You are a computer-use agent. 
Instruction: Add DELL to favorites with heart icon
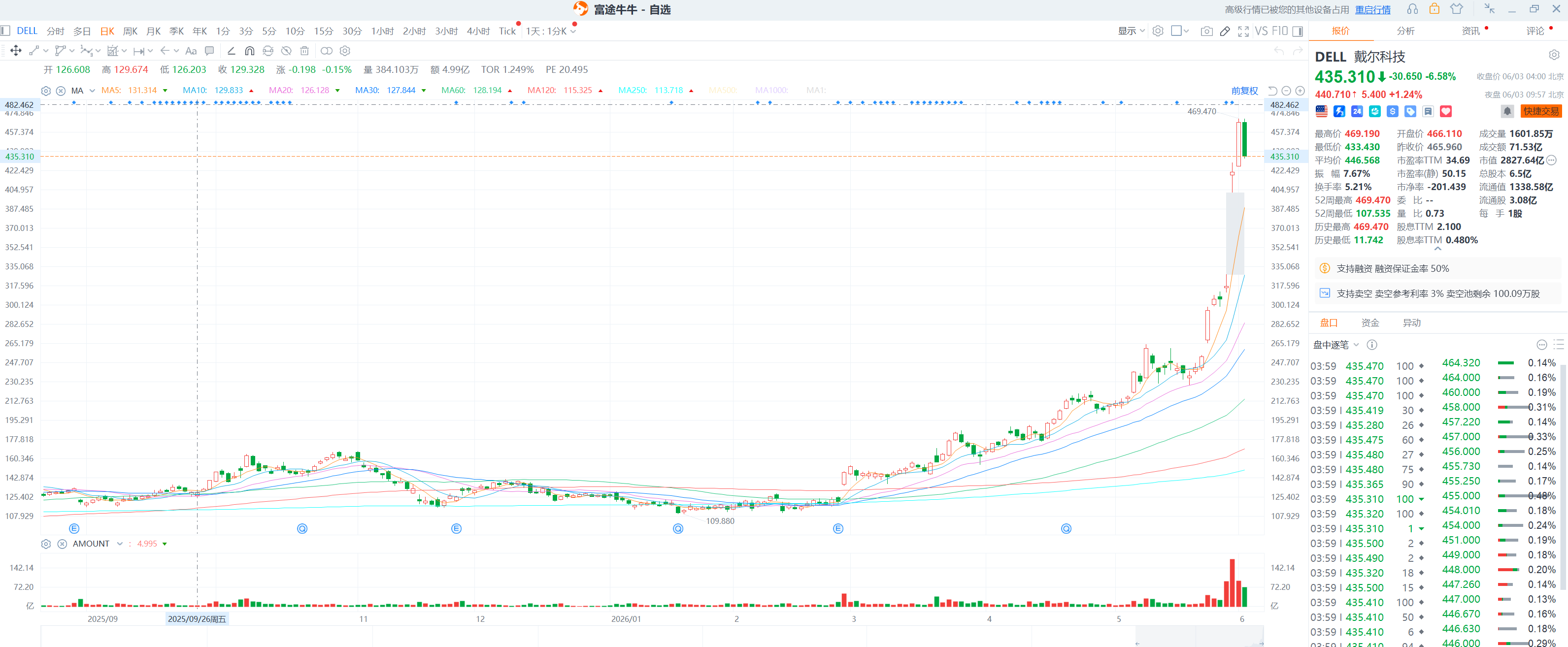[1446, 111]
